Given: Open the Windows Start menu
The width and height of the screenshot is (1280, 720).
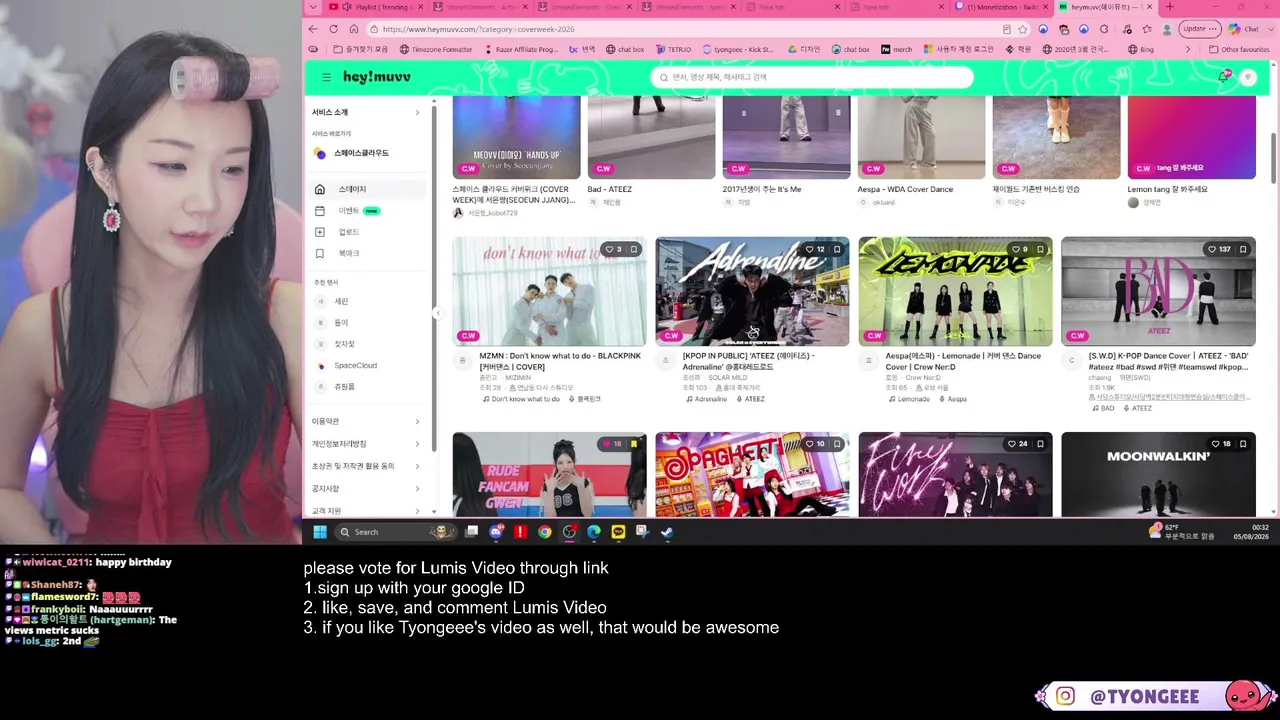Looking at the screenshot, I should click(x=319, y=532).
